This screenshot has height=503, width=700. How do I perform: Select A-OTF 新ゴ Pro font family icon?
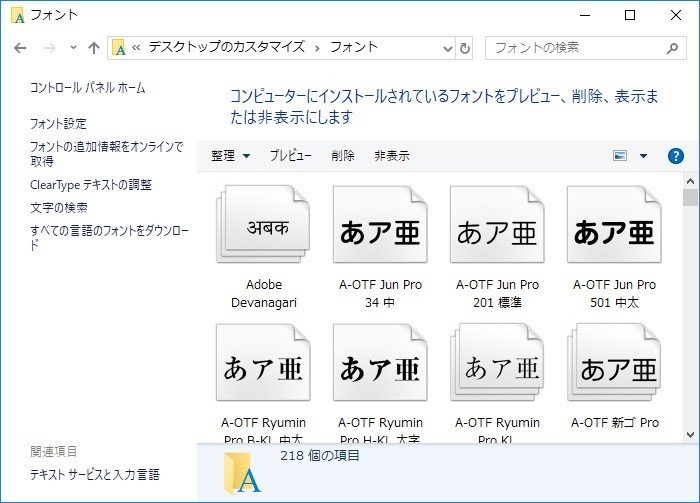point(614,362)
